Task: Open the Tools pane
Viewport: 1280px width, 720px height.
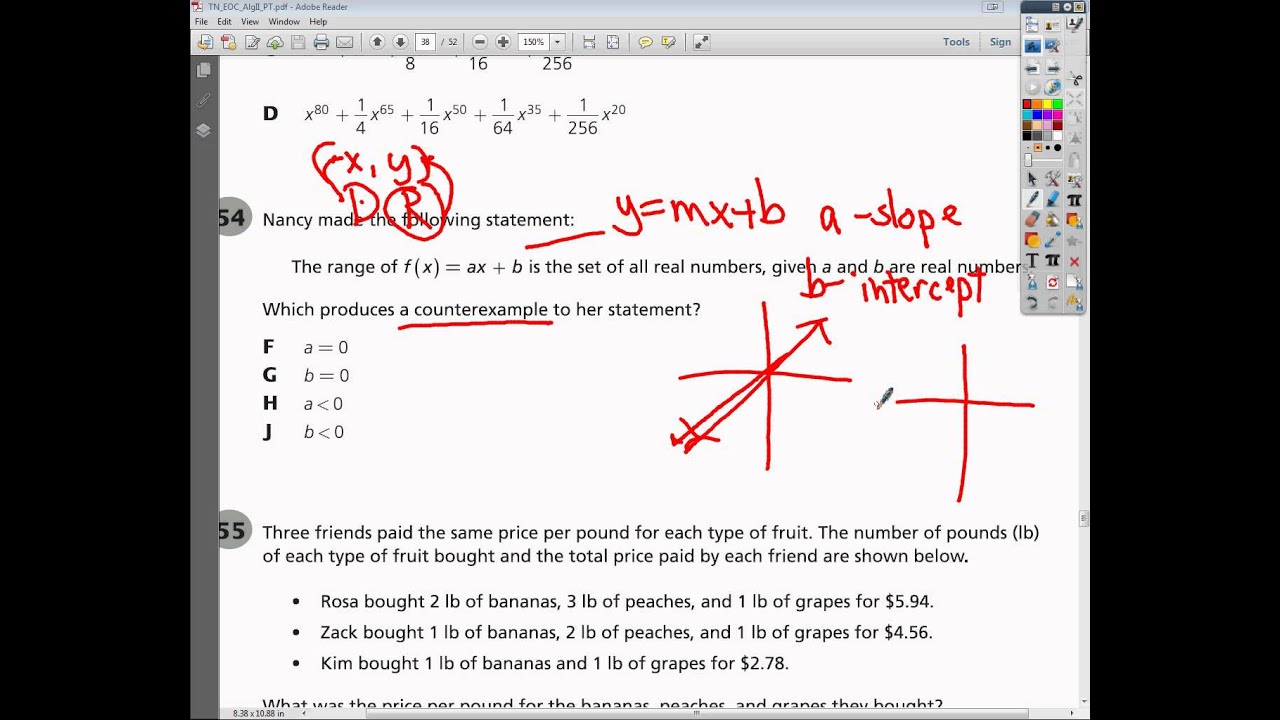Action: click(956, 42)
